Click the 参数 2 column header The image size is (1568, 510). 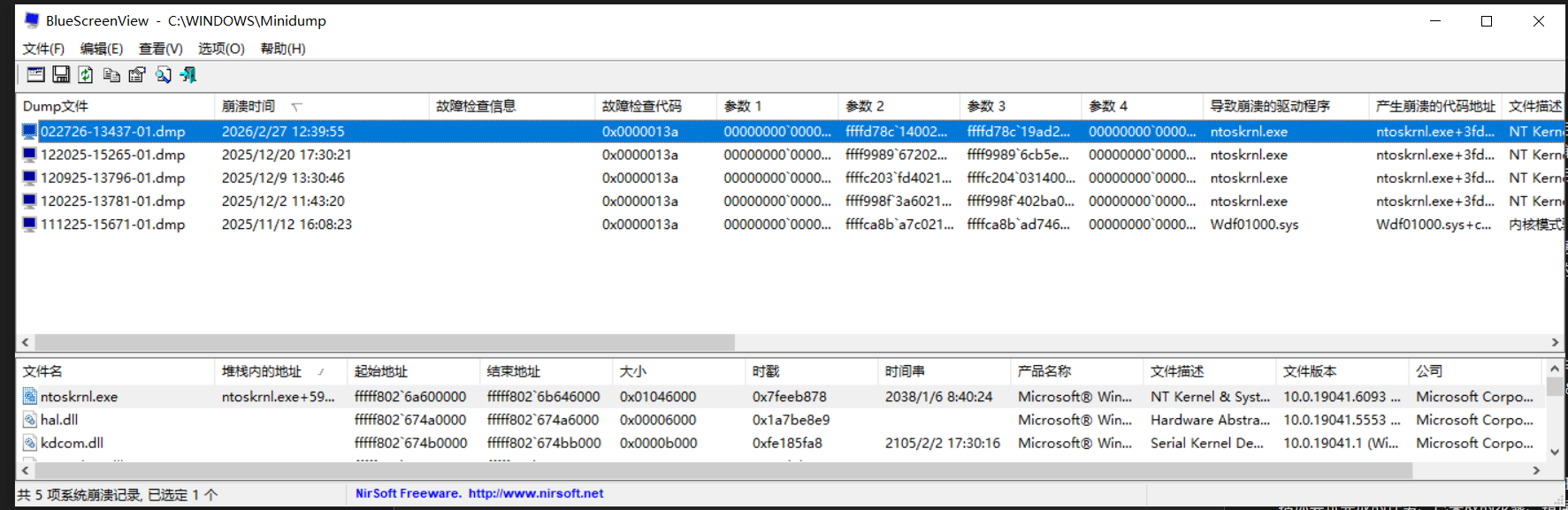tap(899, 106)
